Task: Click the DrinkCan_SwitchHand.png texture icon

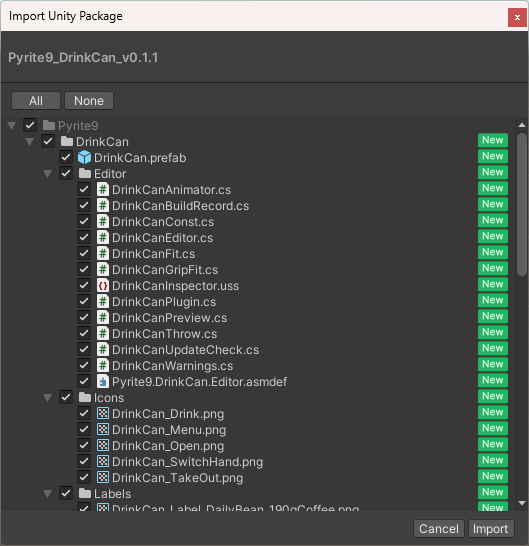Action: tap(103, 461)
